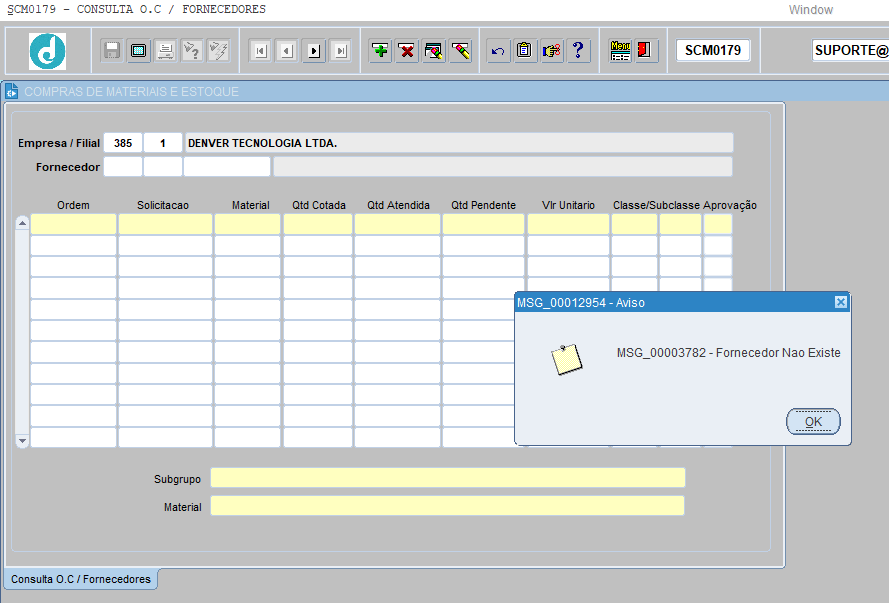Click the first row Material cell in grid
The image size is (889, 603).
coord(247,224)
